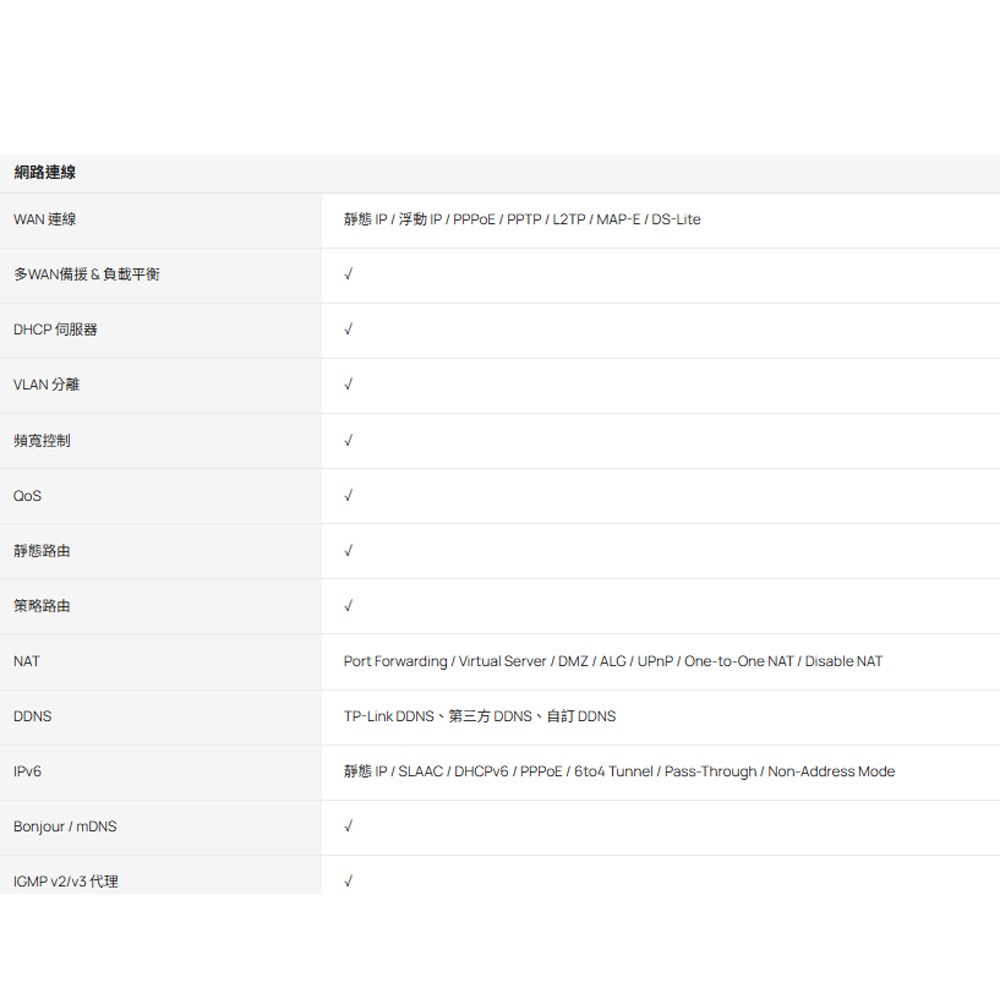Click the IPv6 row label
1000x1000 pixels.
[x=27, y=772]
